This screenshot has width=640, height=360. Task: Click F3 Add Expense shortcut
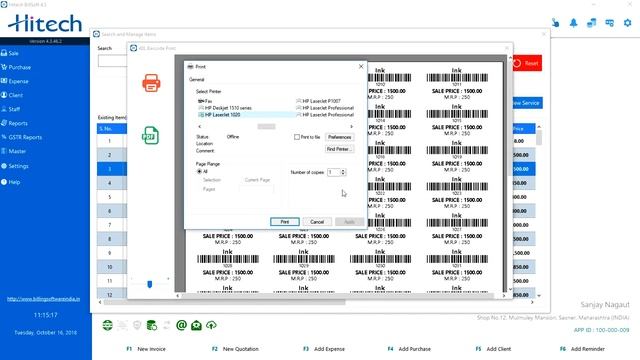point(324,349)
